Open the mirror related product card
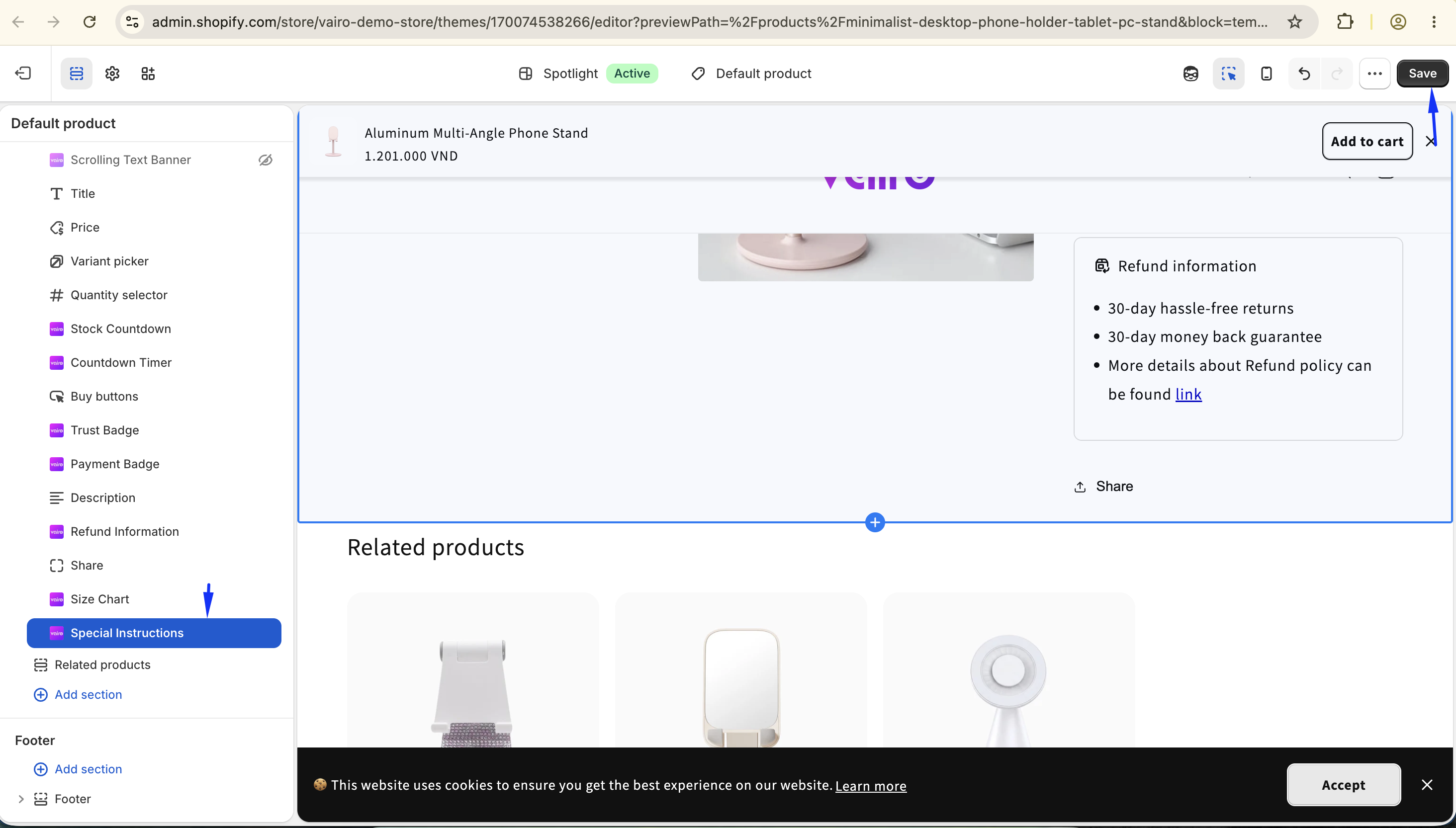This screenshot has width=1456, height=828. pyautogui.click(x=741, y=670)
